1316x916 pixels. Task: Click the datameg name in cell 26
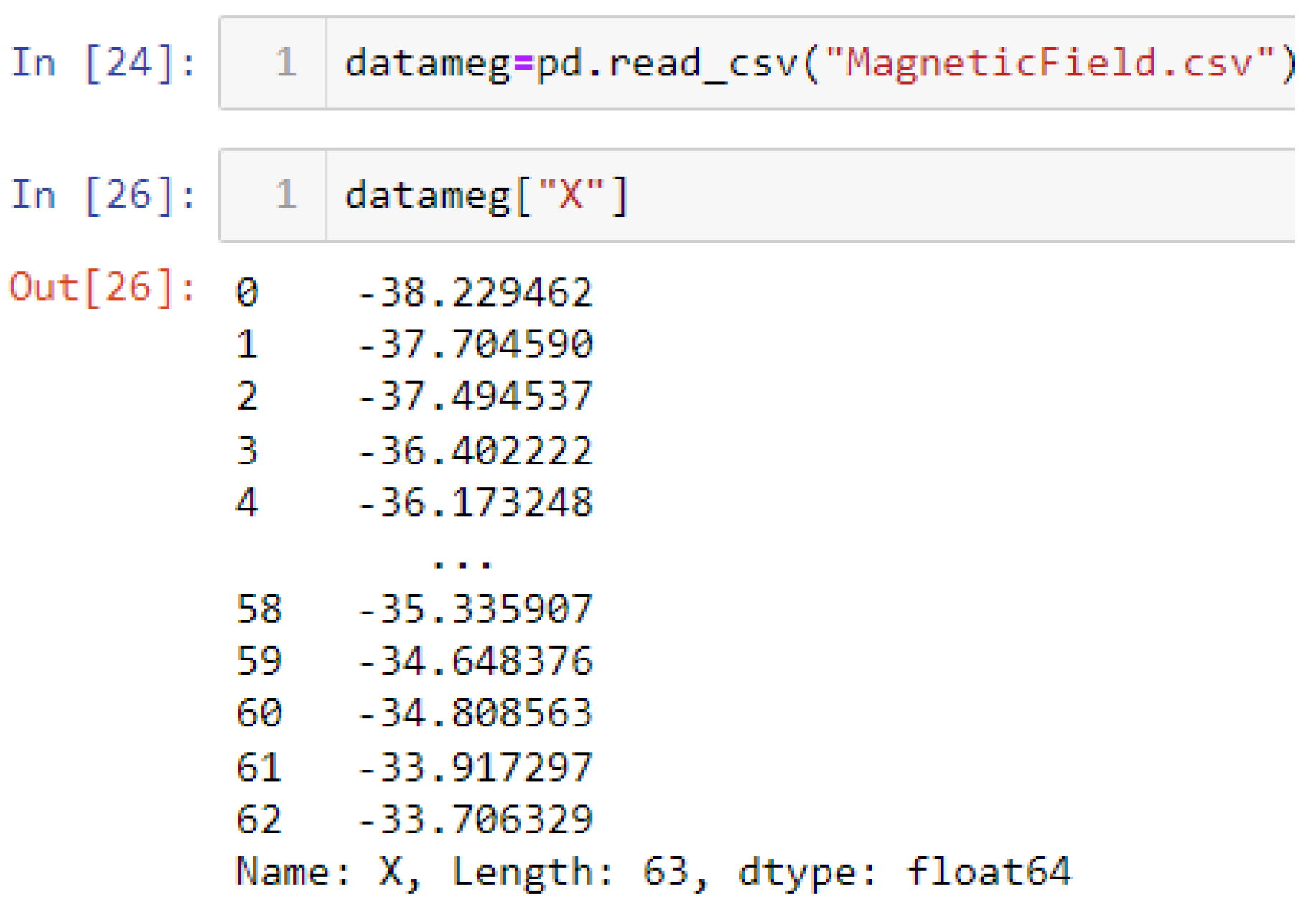428,195
